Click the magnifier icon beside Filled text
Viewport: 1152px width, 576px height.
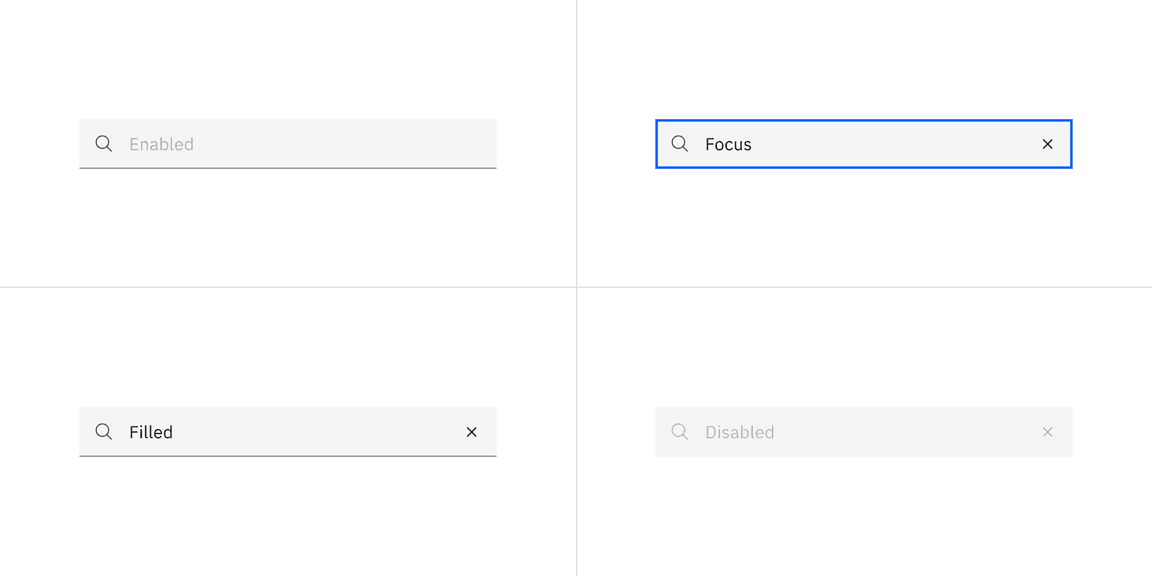tap(104, 432)
